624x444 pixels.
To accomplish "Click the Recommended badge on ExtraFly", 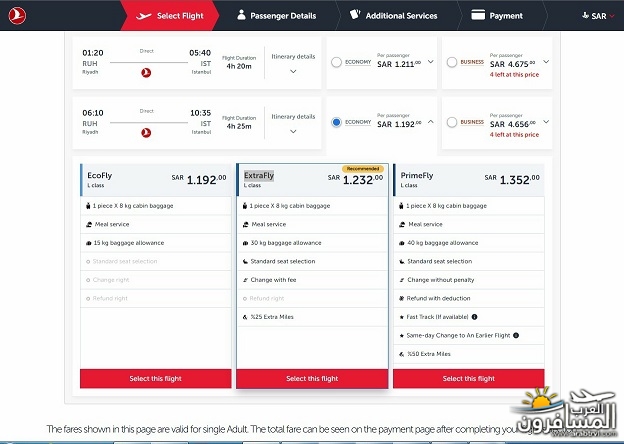I will (363, 169).
